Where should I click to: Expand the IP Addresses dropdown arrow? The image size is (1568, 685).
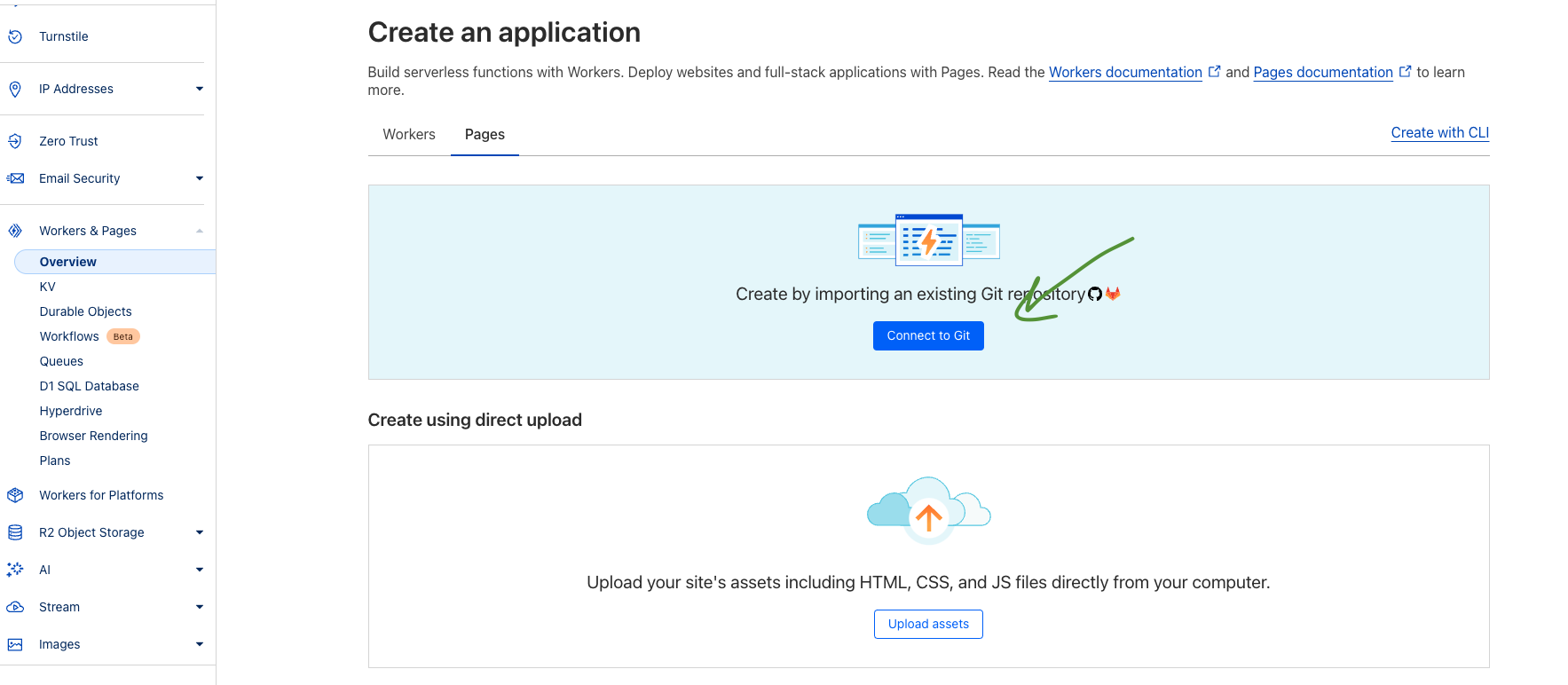click(x=200, y=89)
